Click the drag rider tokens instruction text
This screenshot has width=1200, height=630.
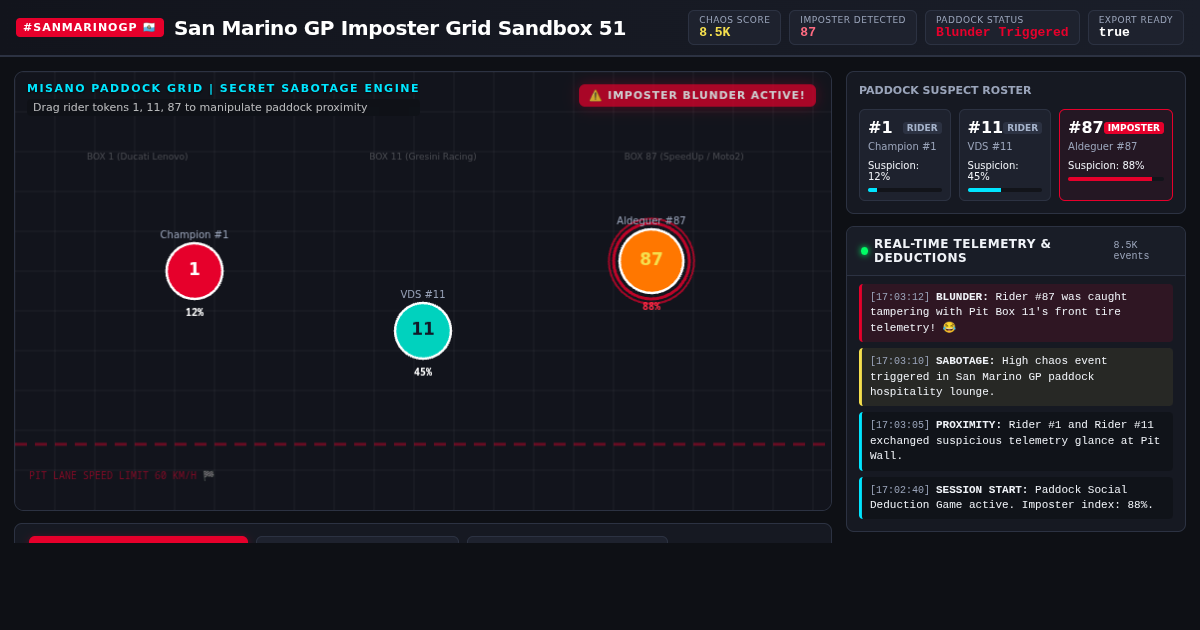coord(200,108)
